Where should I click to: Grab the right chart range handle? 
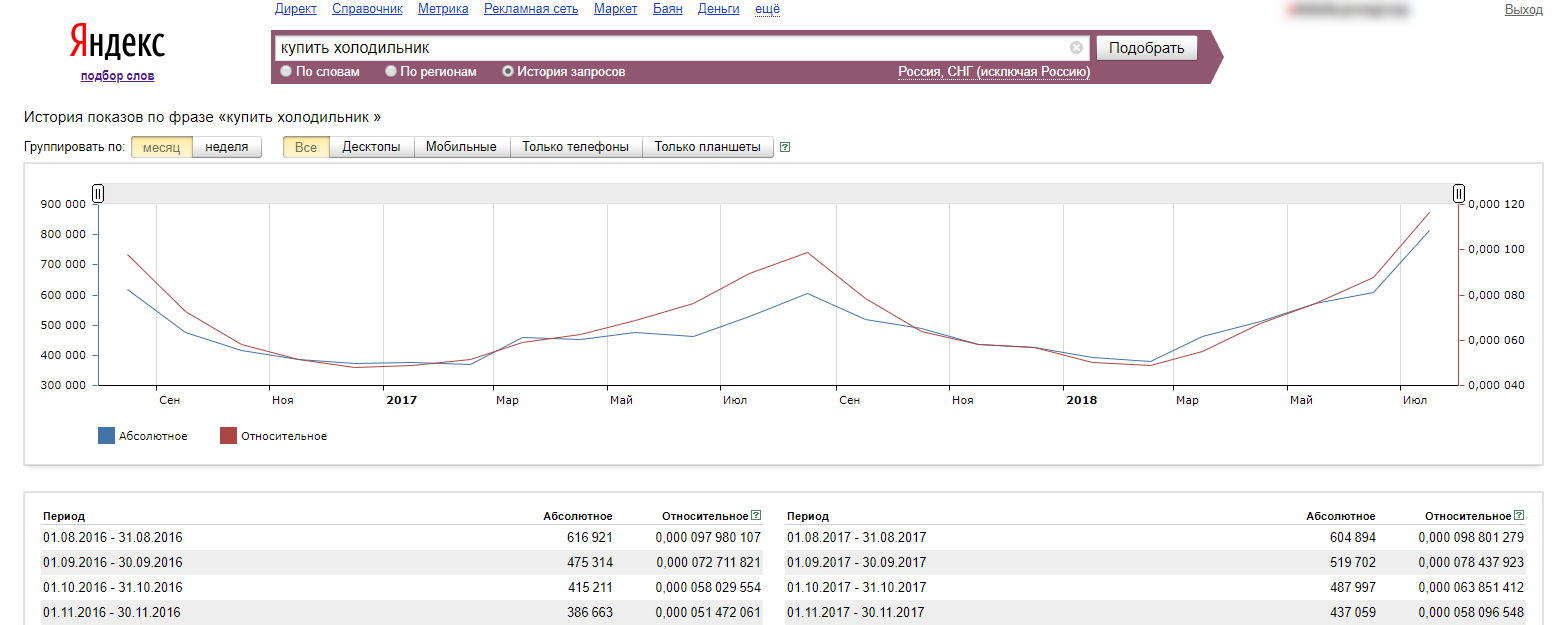pyautogui.click(x=1459, y=193)
